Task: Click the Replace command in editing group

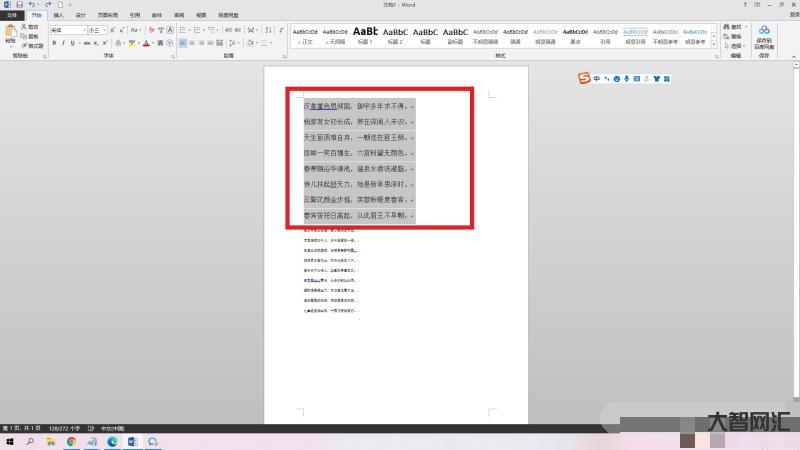Action: (735, 36)
